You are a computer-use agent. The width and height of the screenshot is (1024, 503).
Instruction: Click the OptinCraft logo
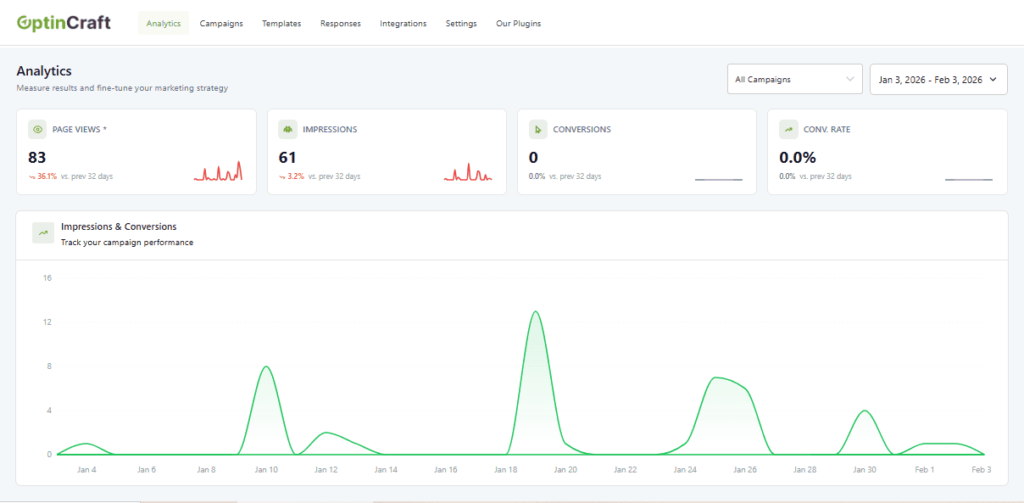click(64, 23)
